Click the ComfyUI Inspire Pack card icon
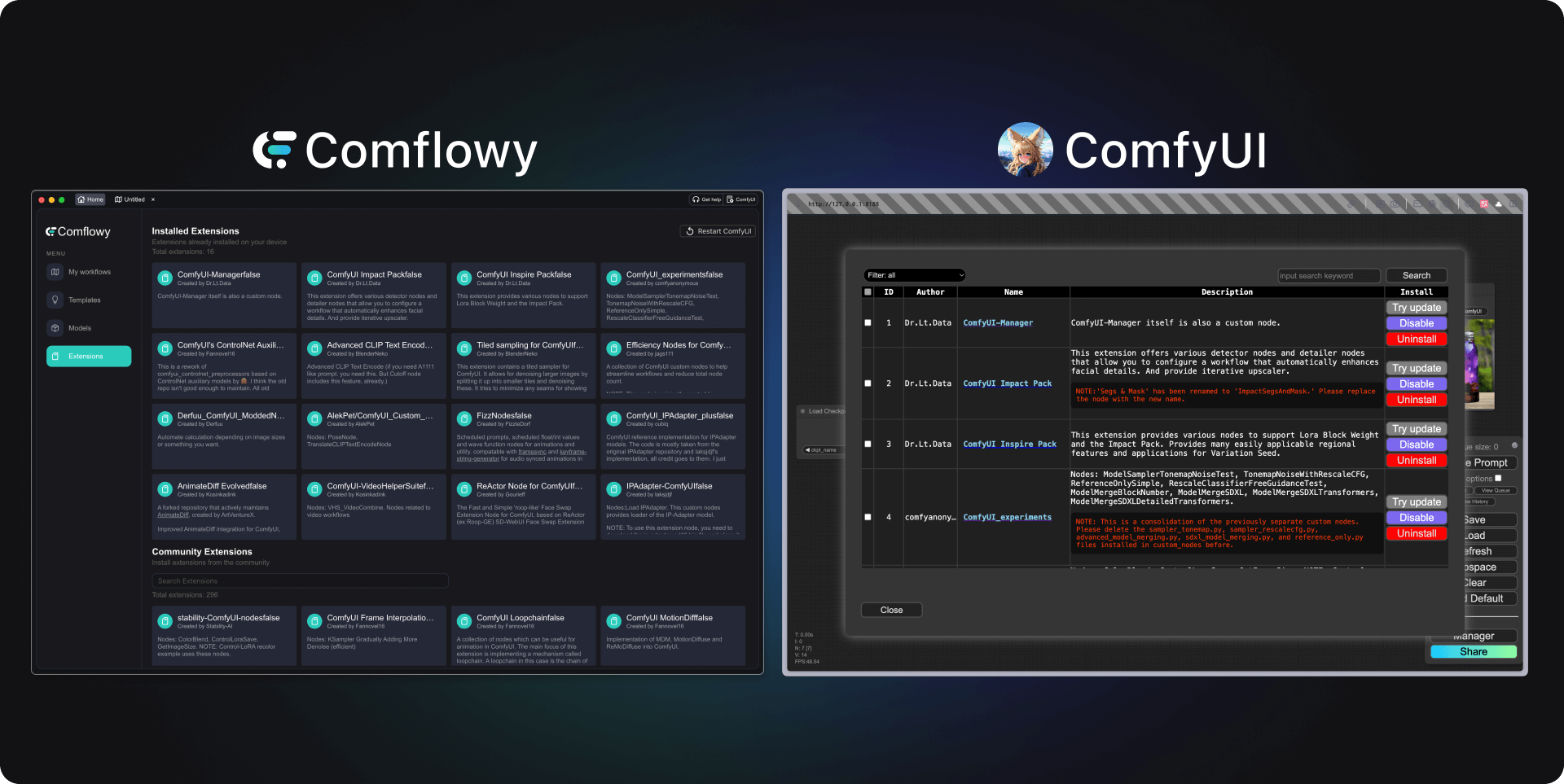This screenshot has height=784, width=1564. tap(464, 278)
